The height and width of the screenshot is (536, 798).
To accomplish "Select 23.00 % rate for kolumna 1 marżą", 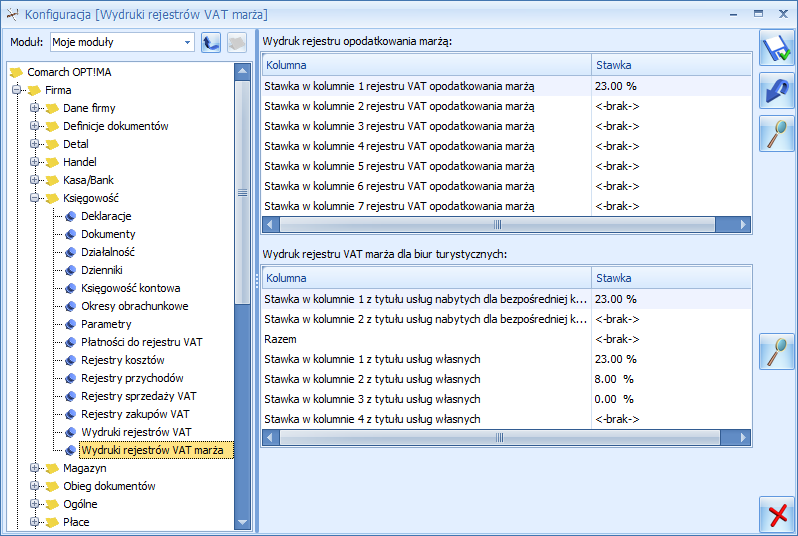I will 671,86.
